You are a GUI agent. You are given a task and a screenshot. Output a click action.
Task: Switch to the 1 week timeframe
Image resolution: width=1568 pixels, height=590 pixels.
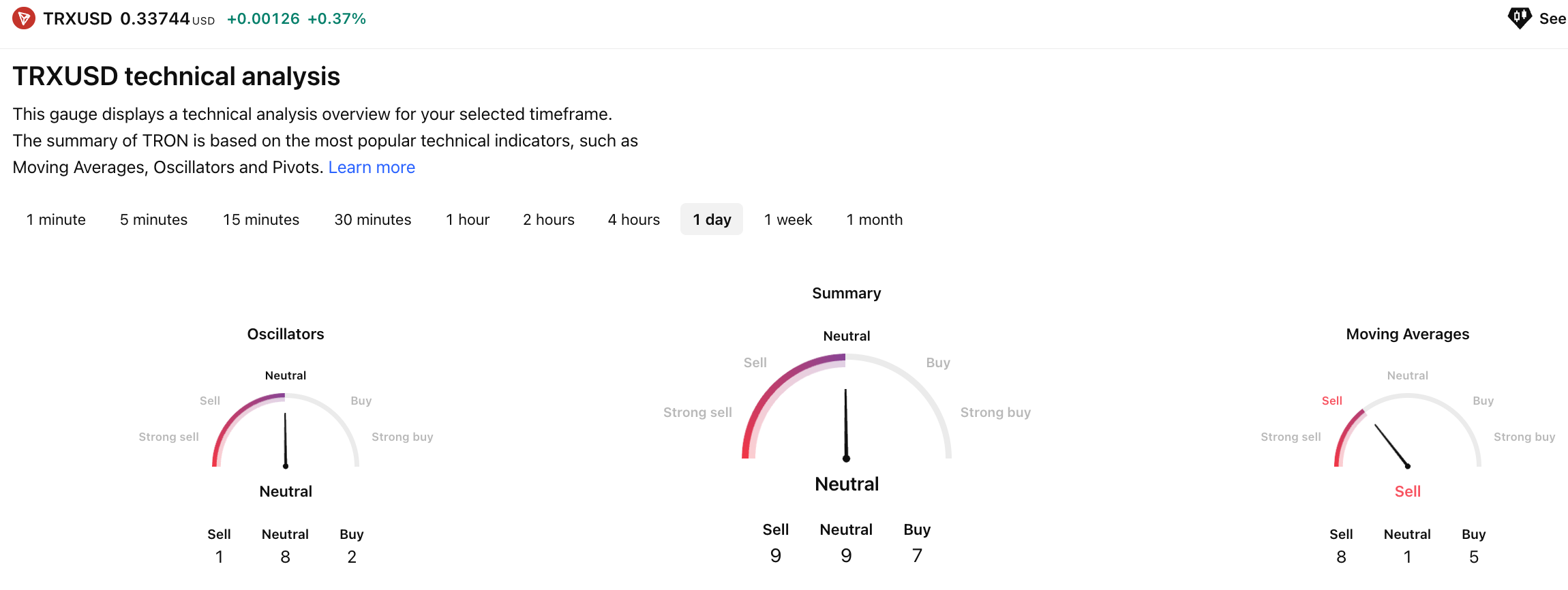tap(788, 219)
